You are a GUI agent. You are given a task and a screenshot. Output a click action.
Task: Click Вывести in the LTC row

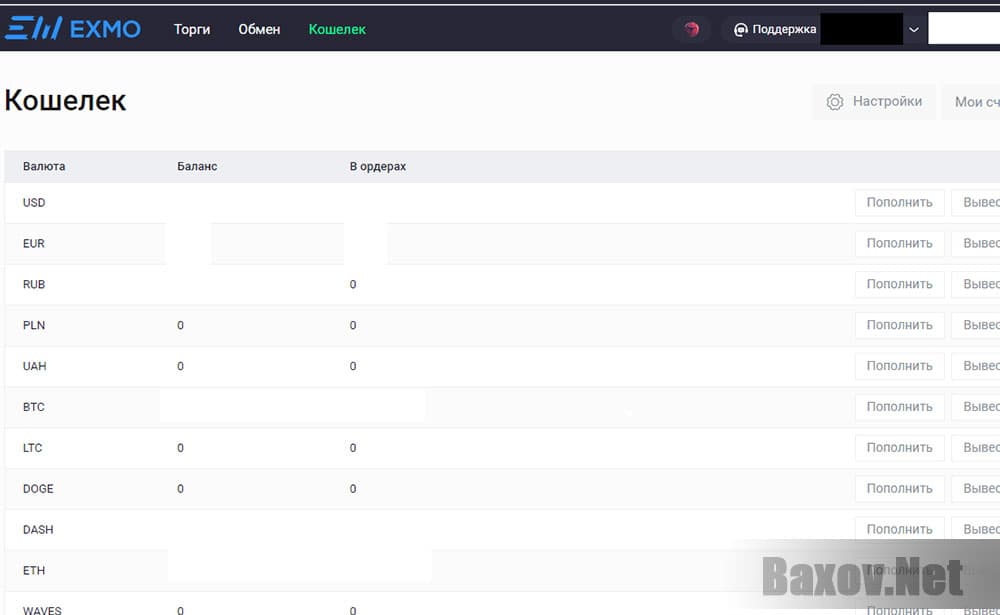(x=978, y=448)
